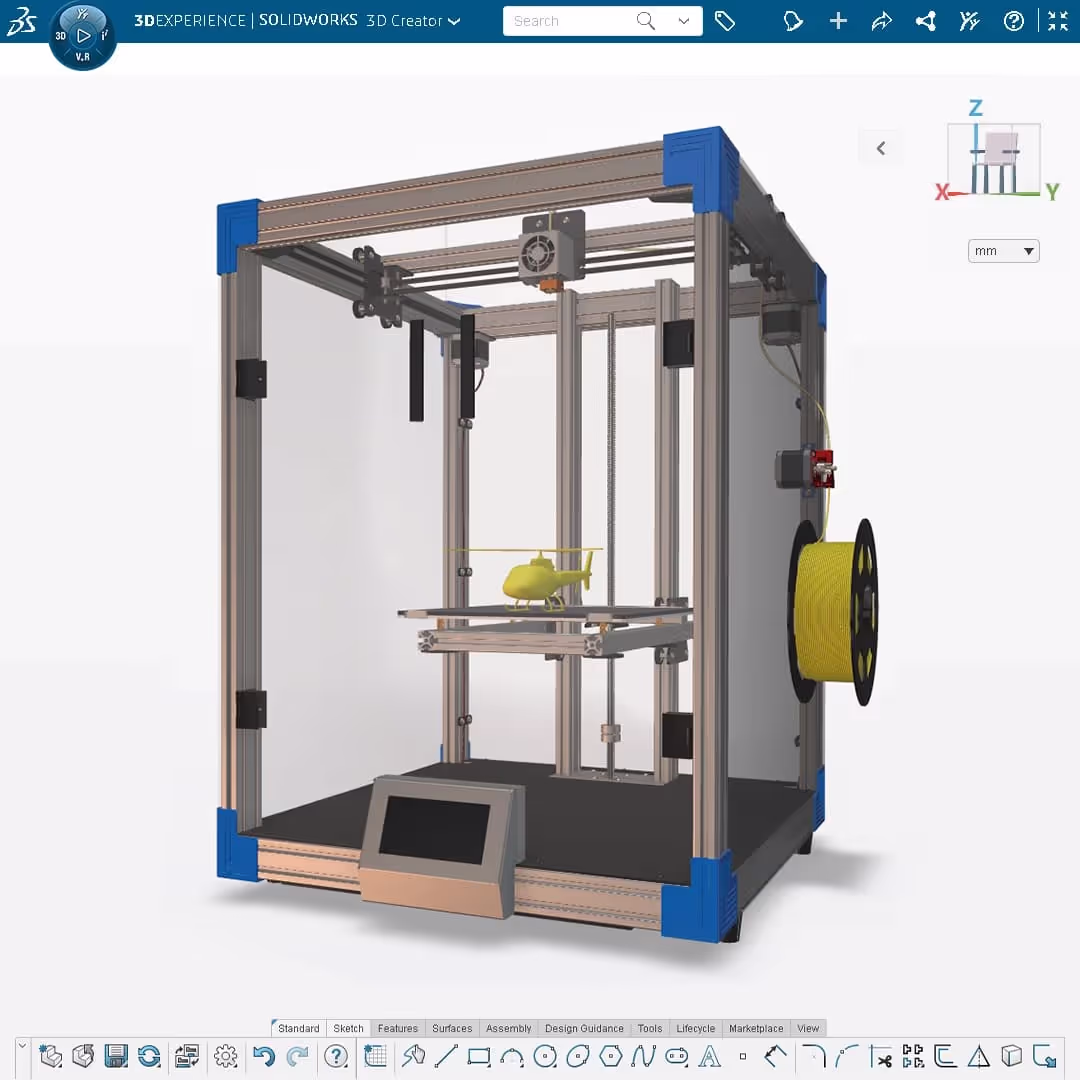Viewport: 1080px width, 1080px height.
Task: Select the Ellipse sketch tool
Action: [x=577, y=1056]
